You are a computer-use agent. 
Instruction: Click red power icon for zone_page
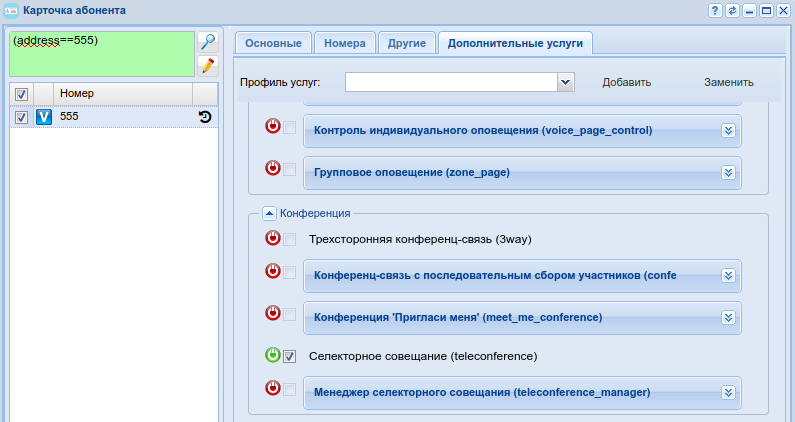tap(273, 168)
